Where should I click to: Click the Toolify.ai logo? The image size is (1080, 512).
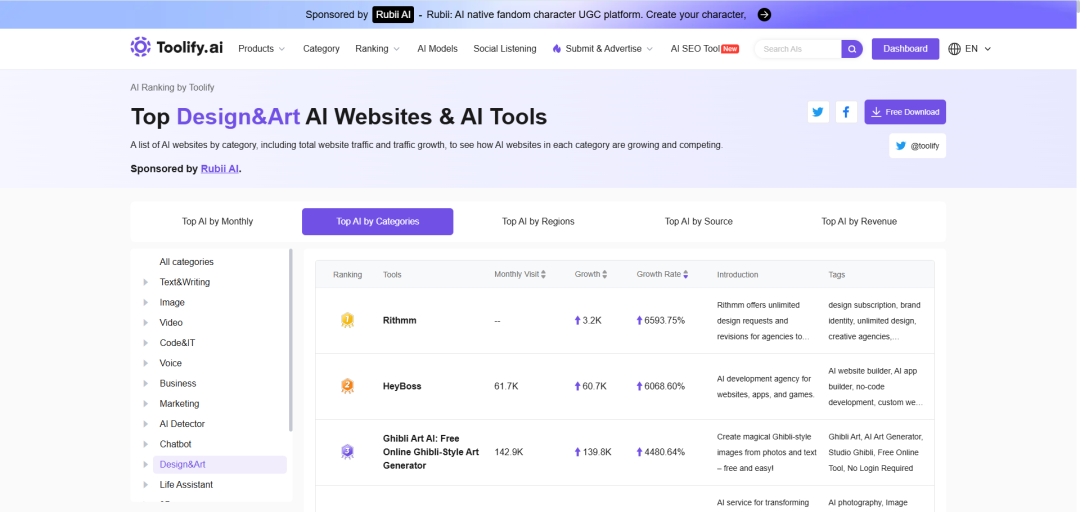click(x=177, y=48)
